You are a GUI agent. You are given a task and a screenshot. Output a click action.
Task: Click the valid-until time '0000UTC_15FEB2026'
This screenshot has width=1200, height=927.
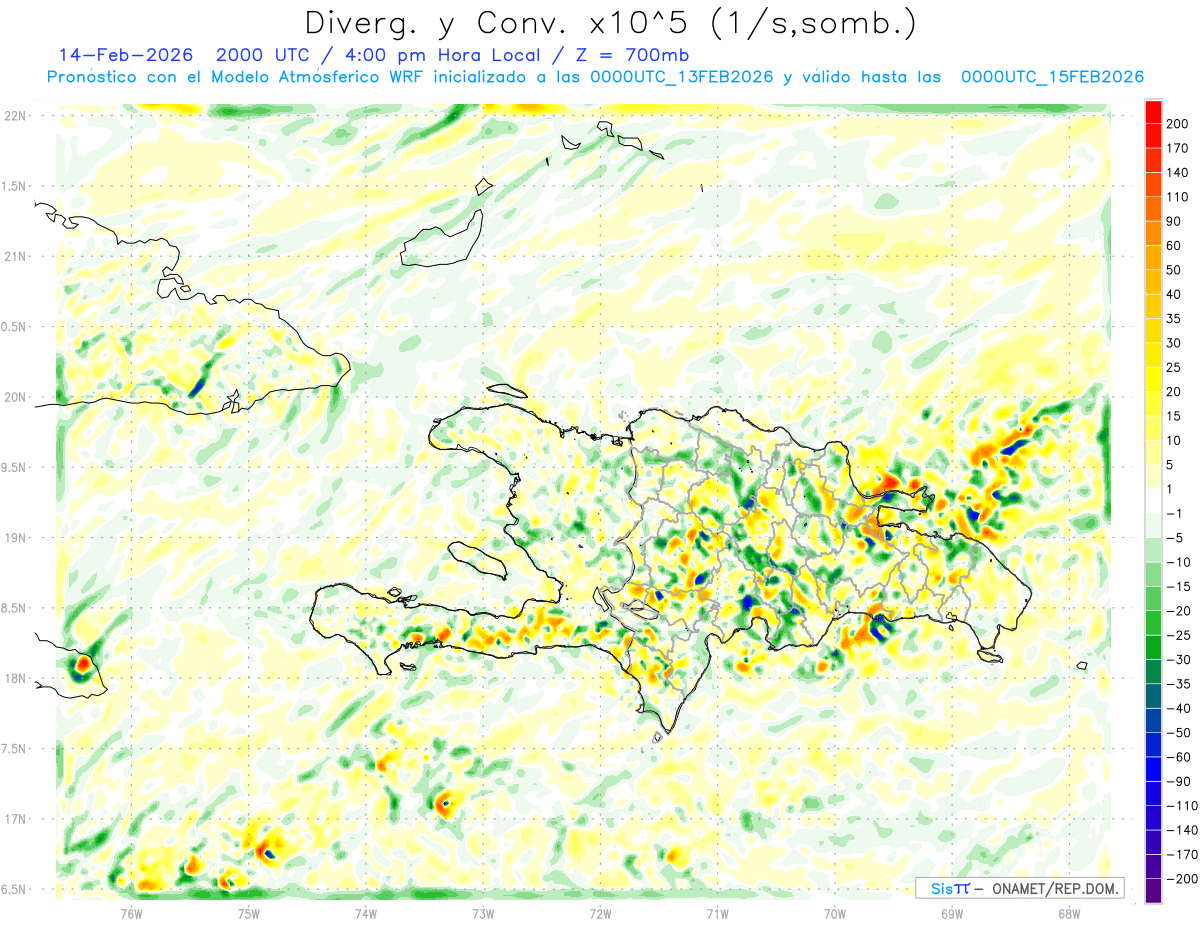coord(1052,77)
